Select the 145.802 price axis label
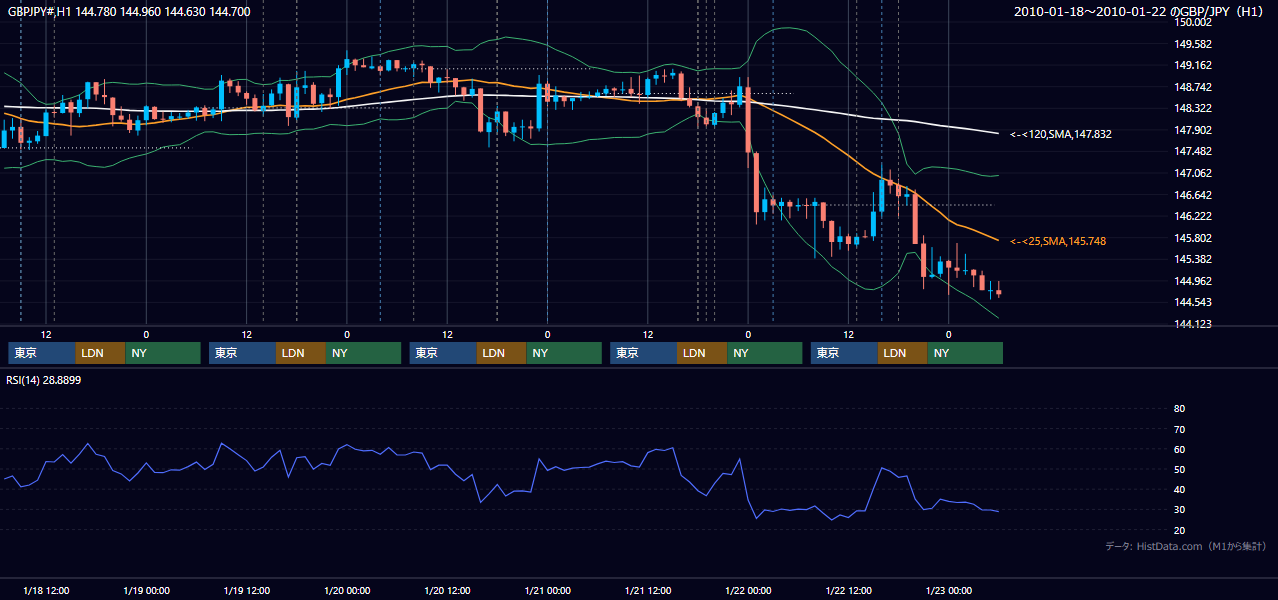This screenshot has height=600, width=1278. tap(1193, 238)
